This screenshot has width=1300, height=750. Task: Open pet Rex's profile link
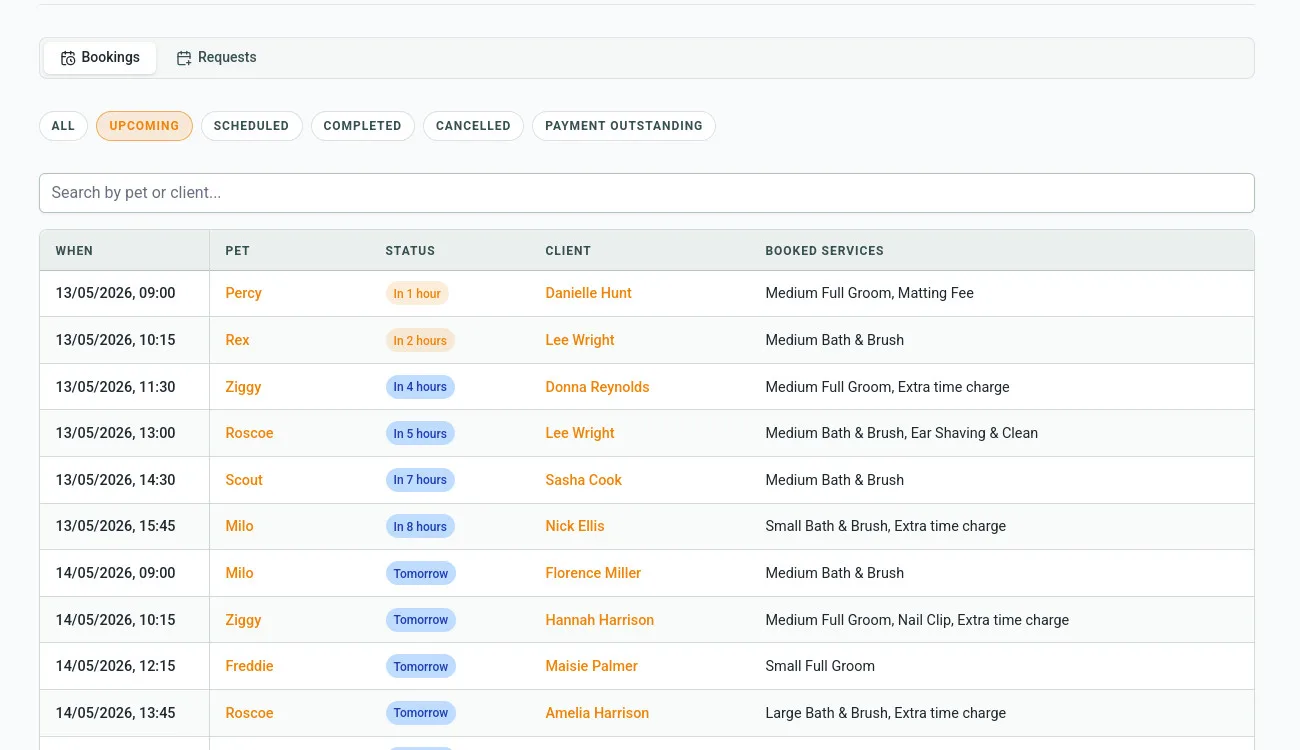(238, 340)
